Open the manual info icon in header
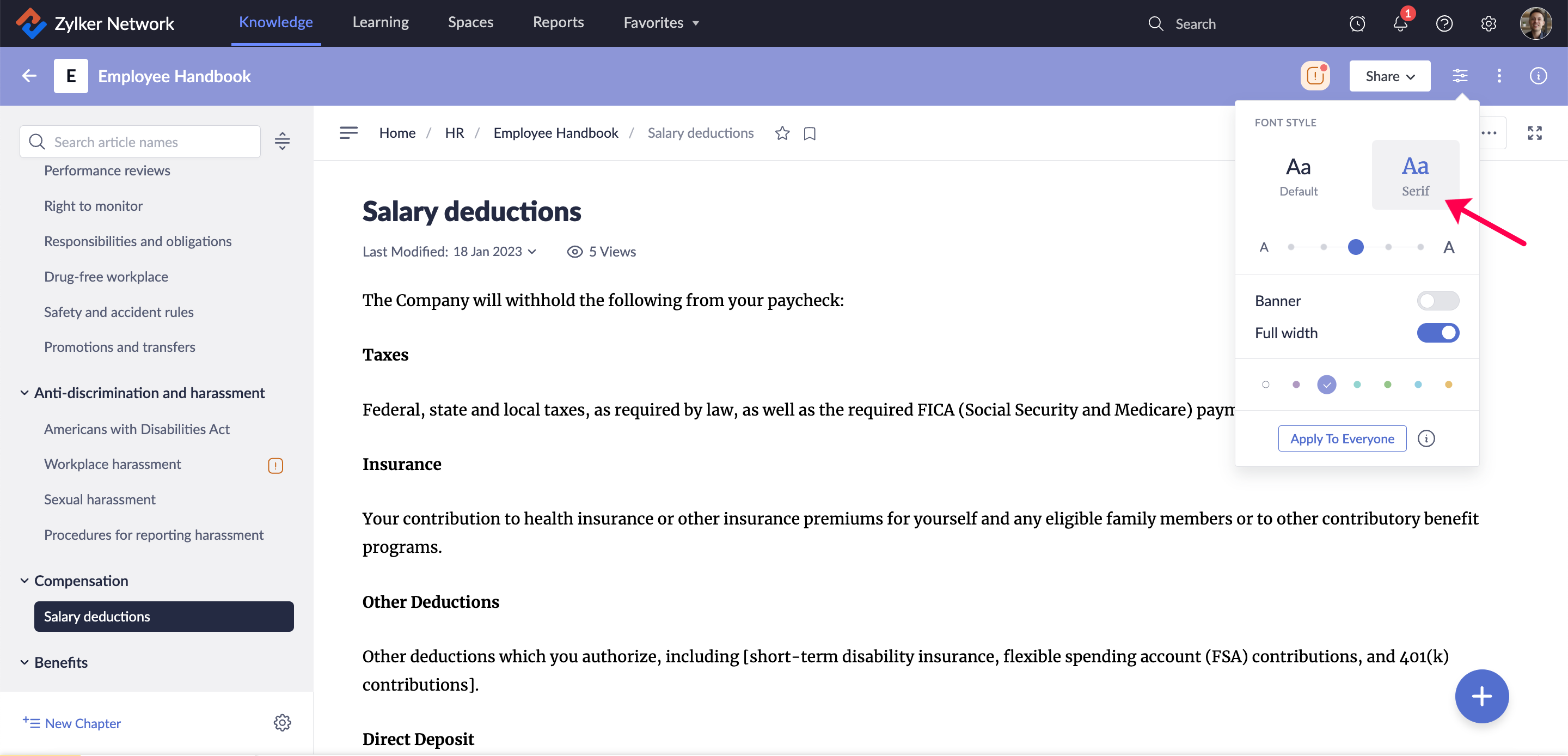The image size is (1568, 756). tap(1538, 76)
